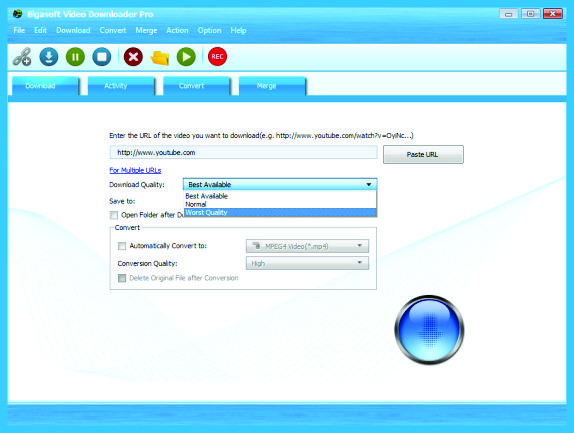This screenshot has width=574, height=433.
Task: Click the Paste URL button
Action: 423,154
